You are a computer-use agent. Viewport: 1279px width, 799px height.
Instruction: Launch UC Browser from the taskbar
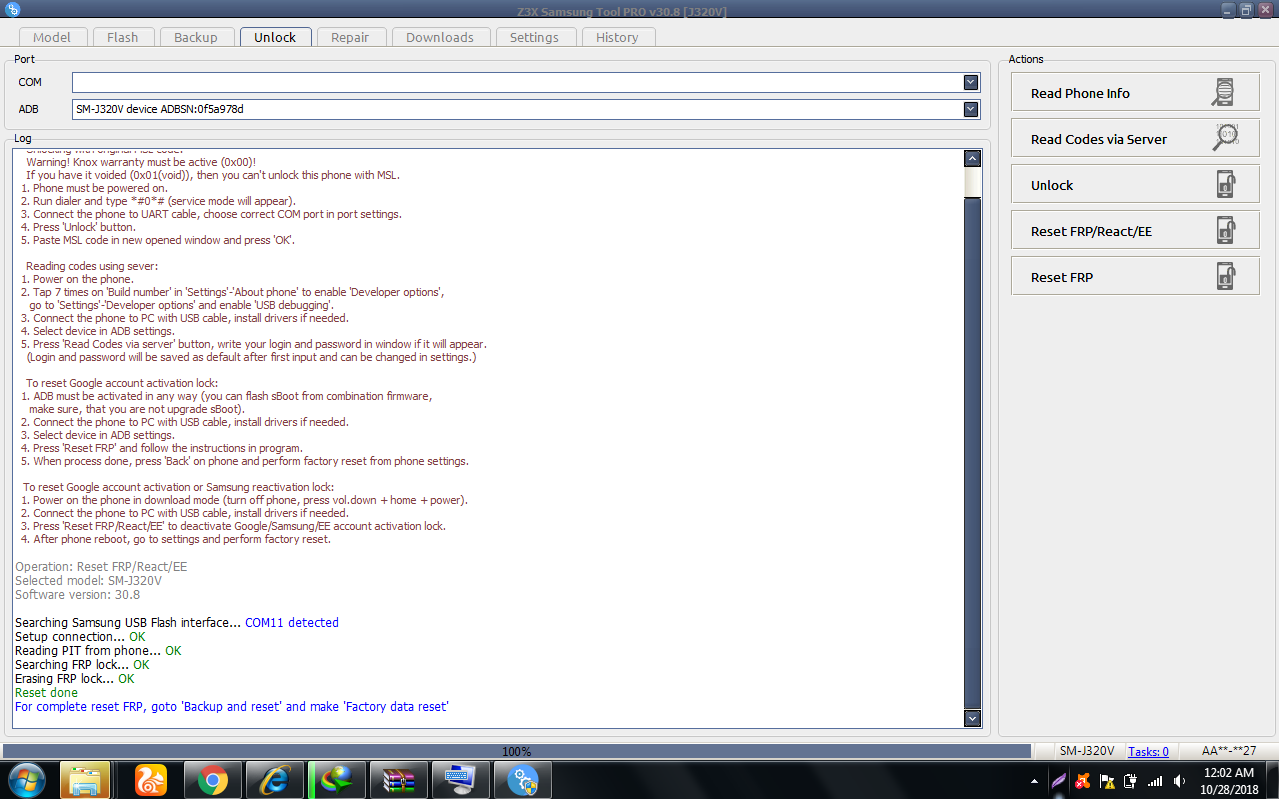click(x=149, y=780)
